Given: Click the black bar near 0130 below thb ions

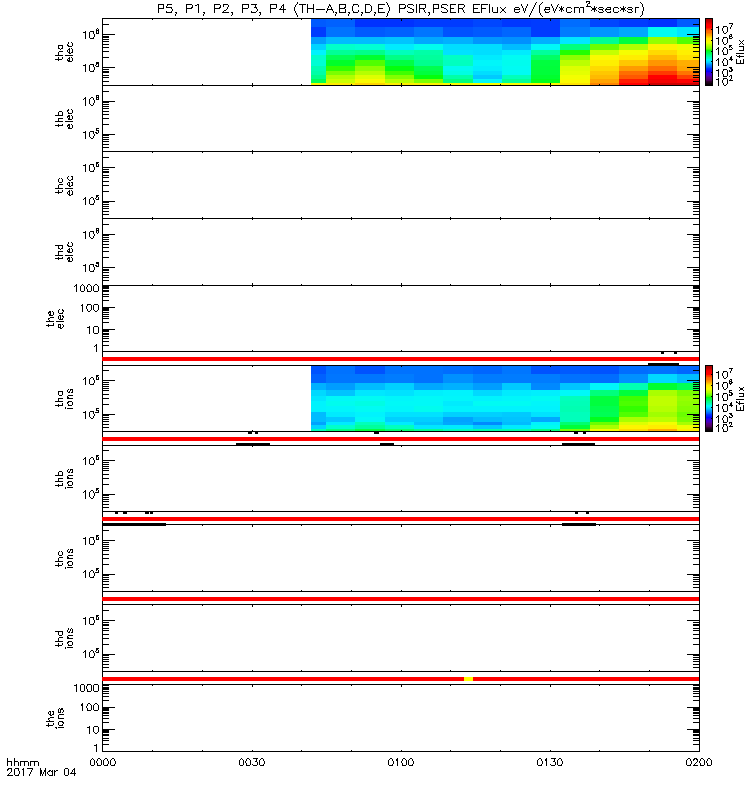Looking at the screenshot, I should [x=579, y=524].
